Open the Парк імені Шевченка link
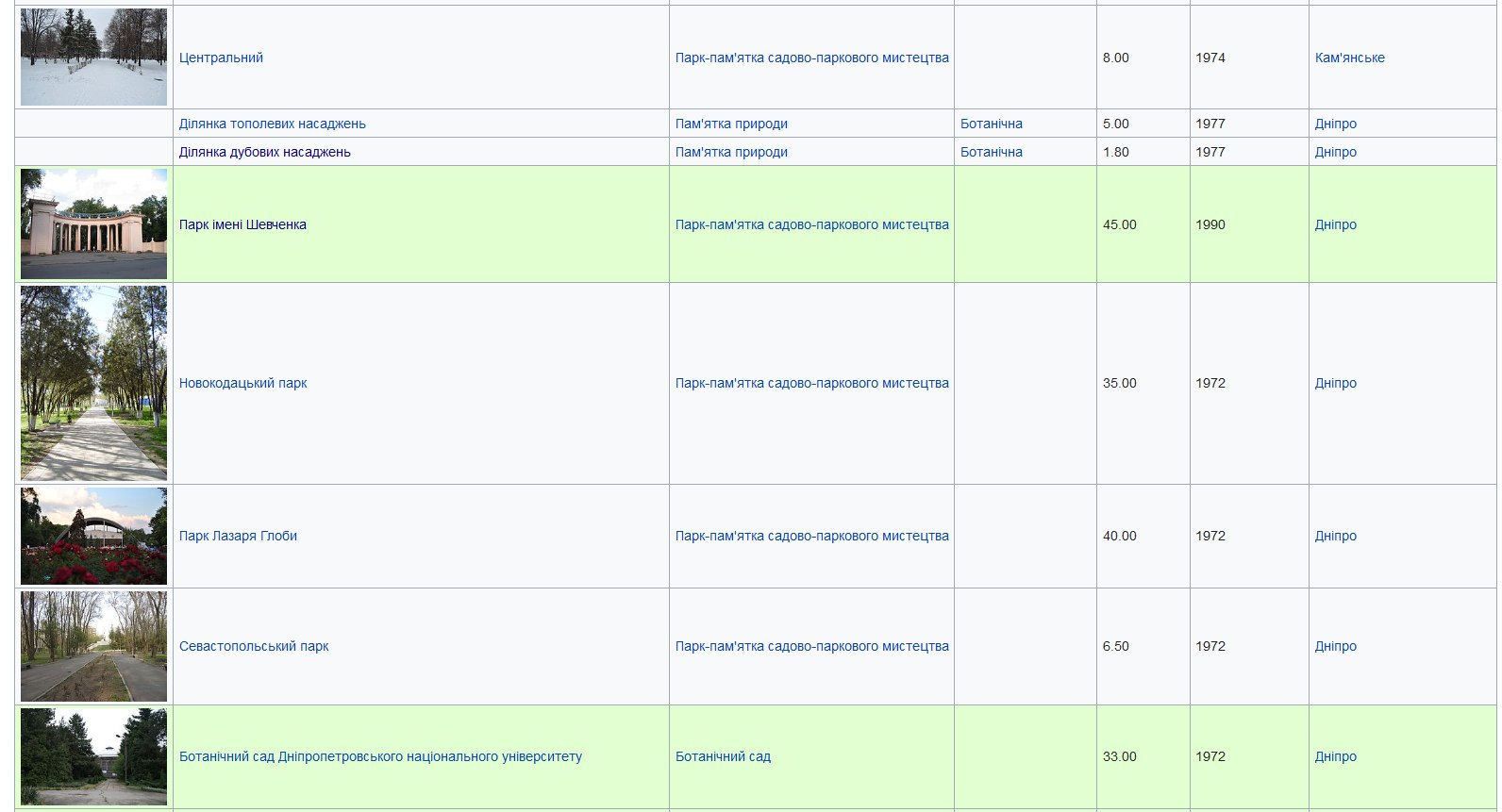Viewport: 1502px width, 812px height. [x=242, y=224]
